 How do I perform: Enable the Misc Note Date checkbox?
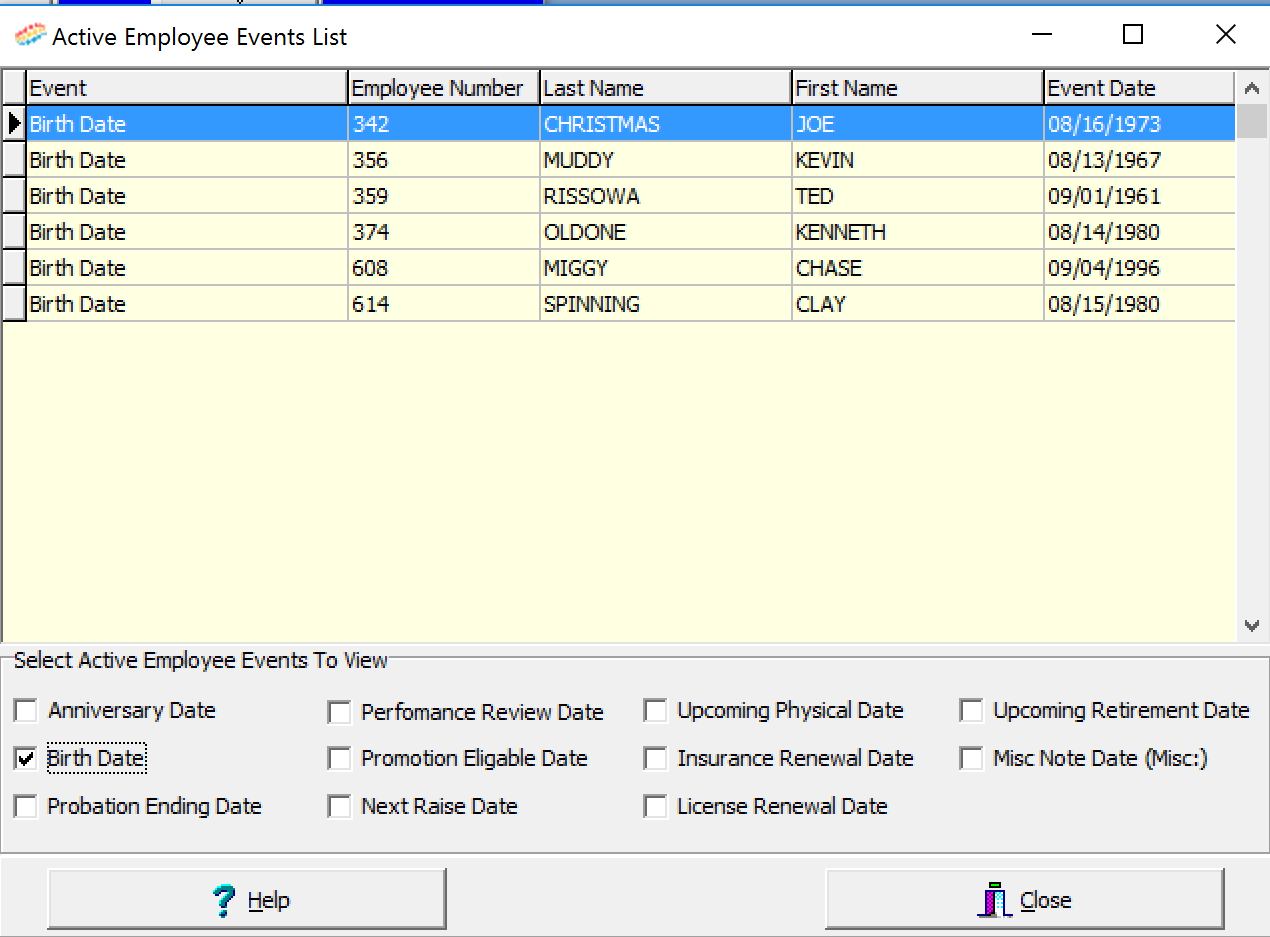tap(971, 759)
